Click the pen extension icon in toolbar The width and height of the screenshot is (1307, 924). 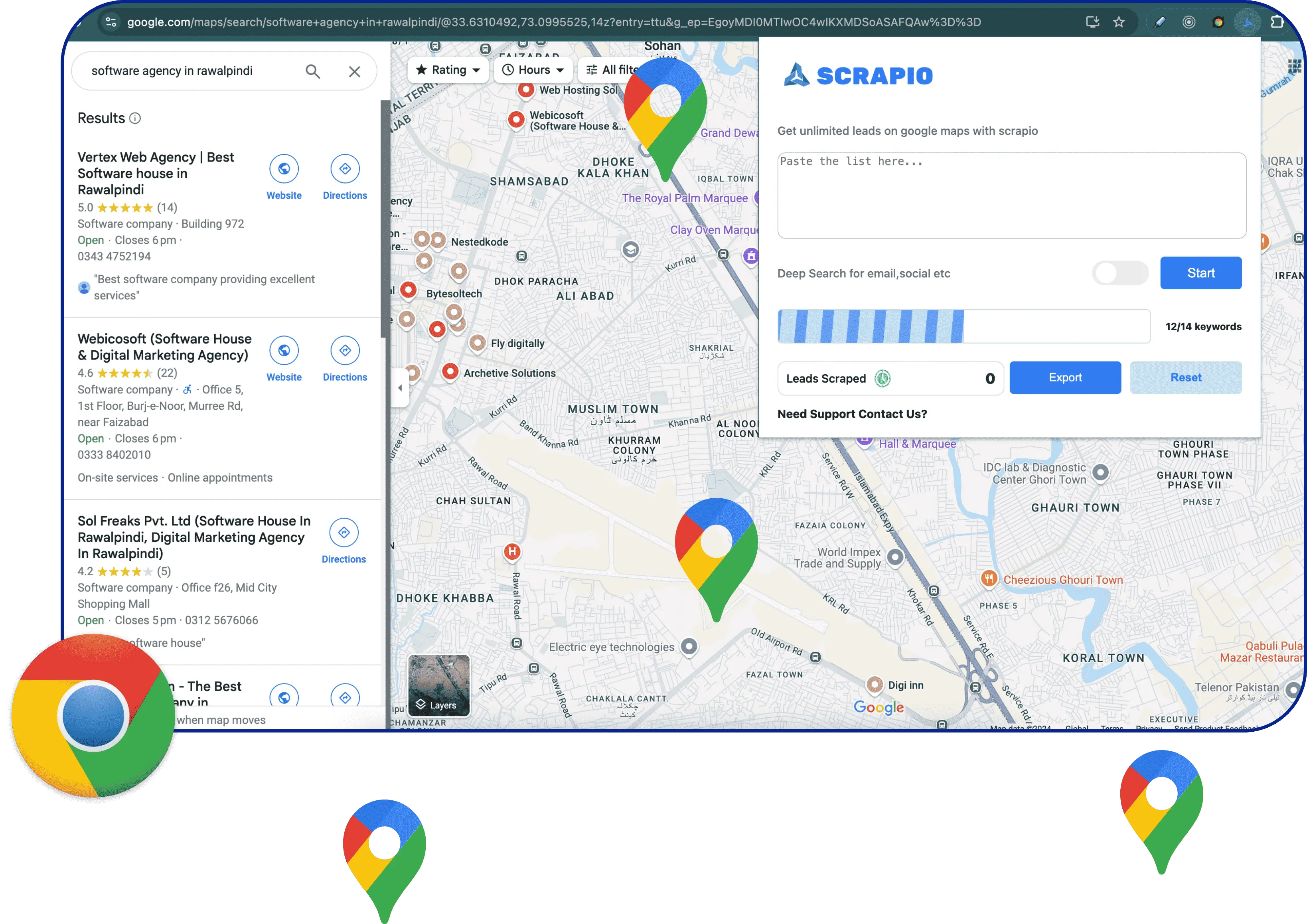pyautogui.click(x=1159, y=22)
